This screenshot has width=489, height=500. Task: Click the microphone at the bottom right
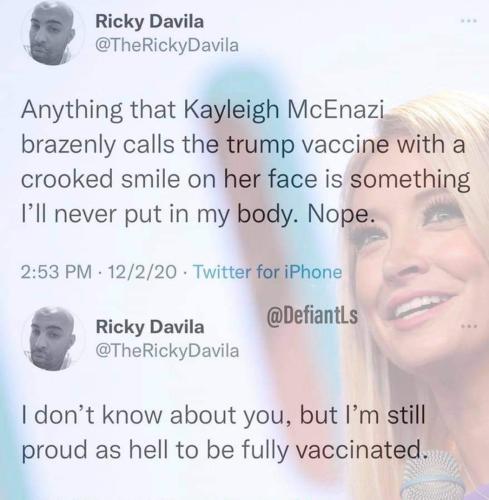433,475
